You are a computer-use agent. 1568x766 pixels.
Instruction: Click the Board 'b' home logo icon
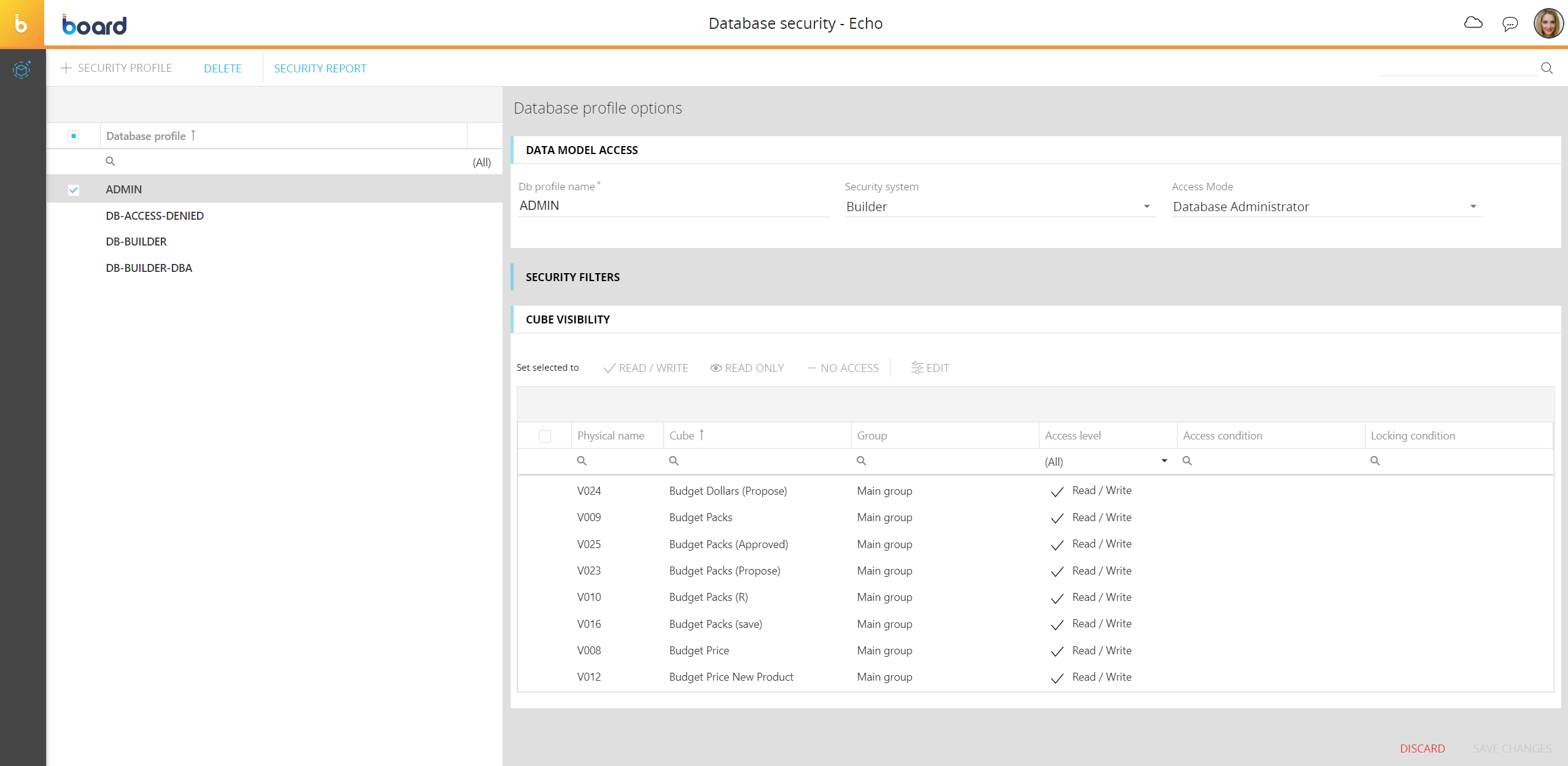[x=21, y=23]
